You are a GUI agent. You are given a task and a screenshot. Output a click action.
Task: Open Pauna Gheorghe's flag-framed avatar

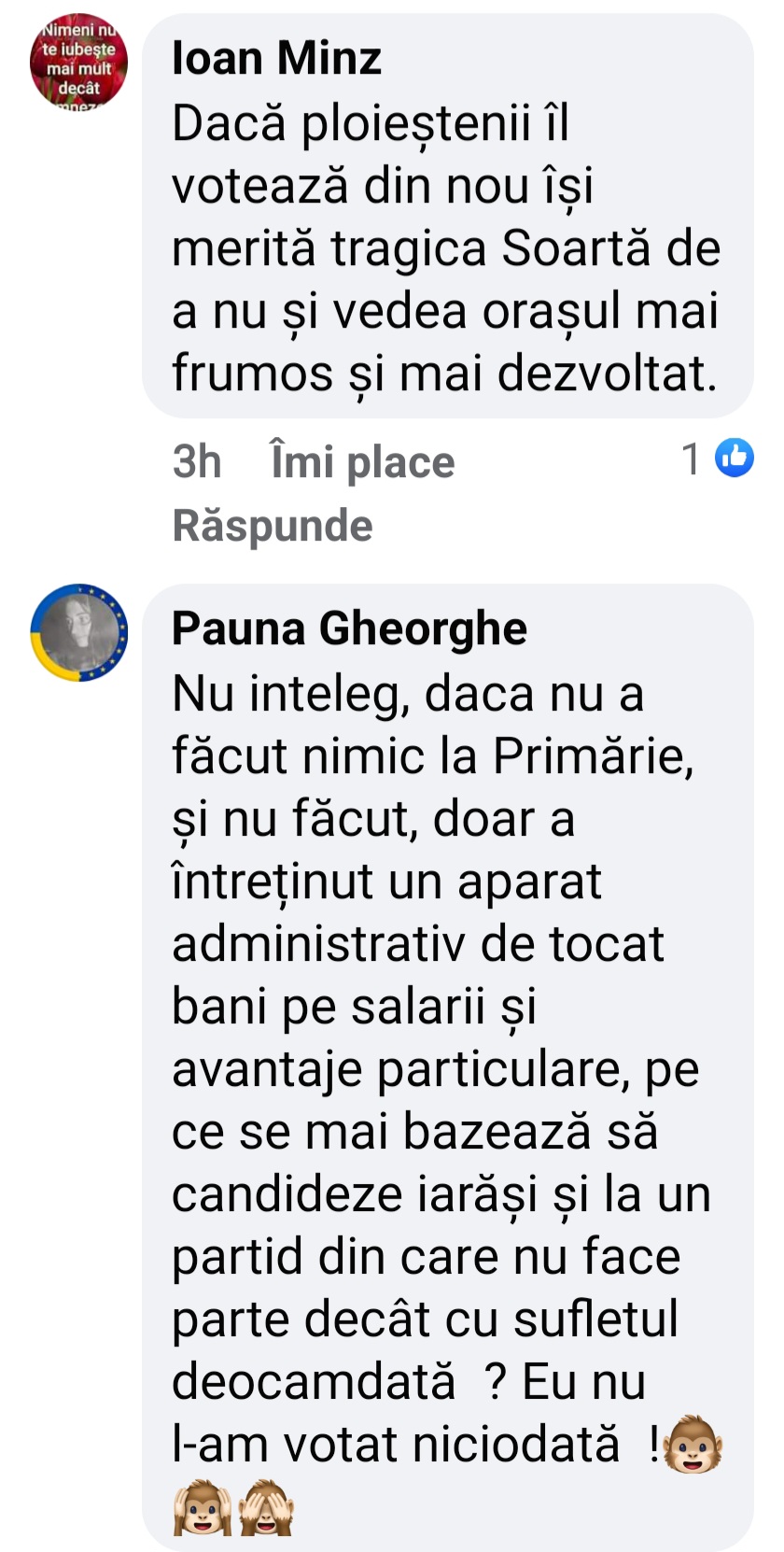point(79,632)
